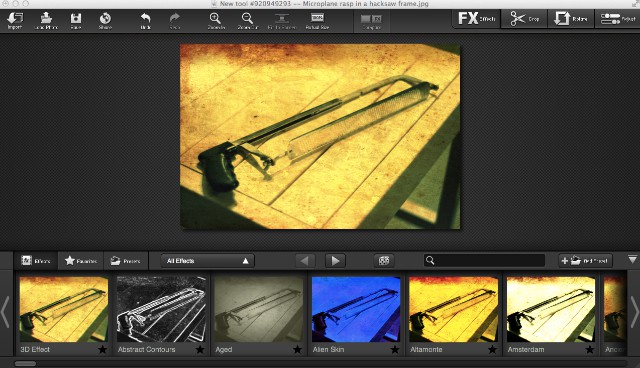Open the Presets tab

click(125, 261)
